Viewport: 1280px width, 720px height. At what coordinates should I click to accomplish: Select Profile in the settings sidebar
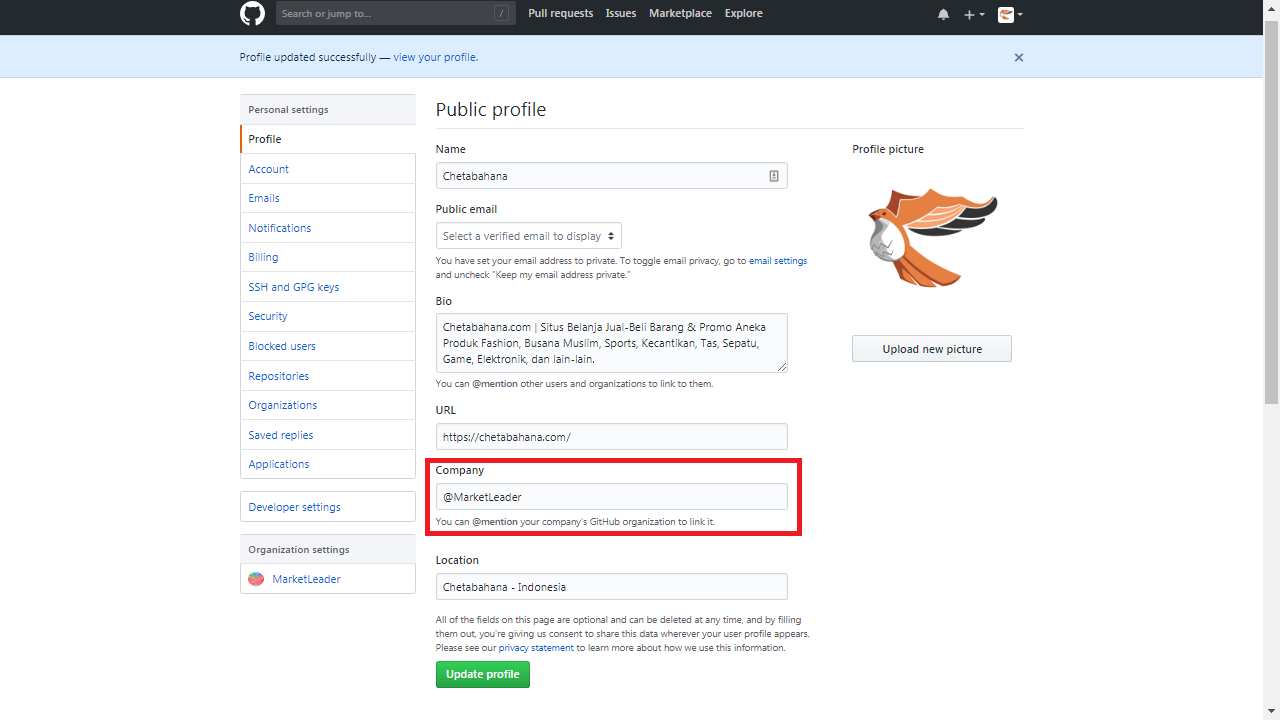coord(328,139)
